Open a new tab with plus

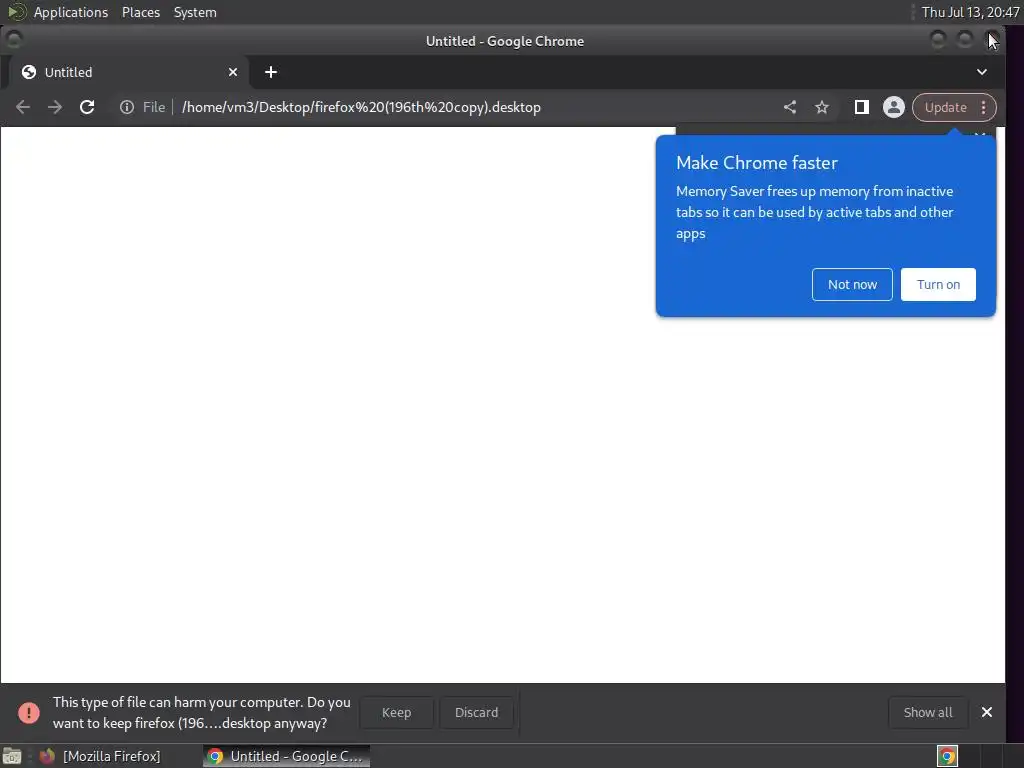pos(271,72)
